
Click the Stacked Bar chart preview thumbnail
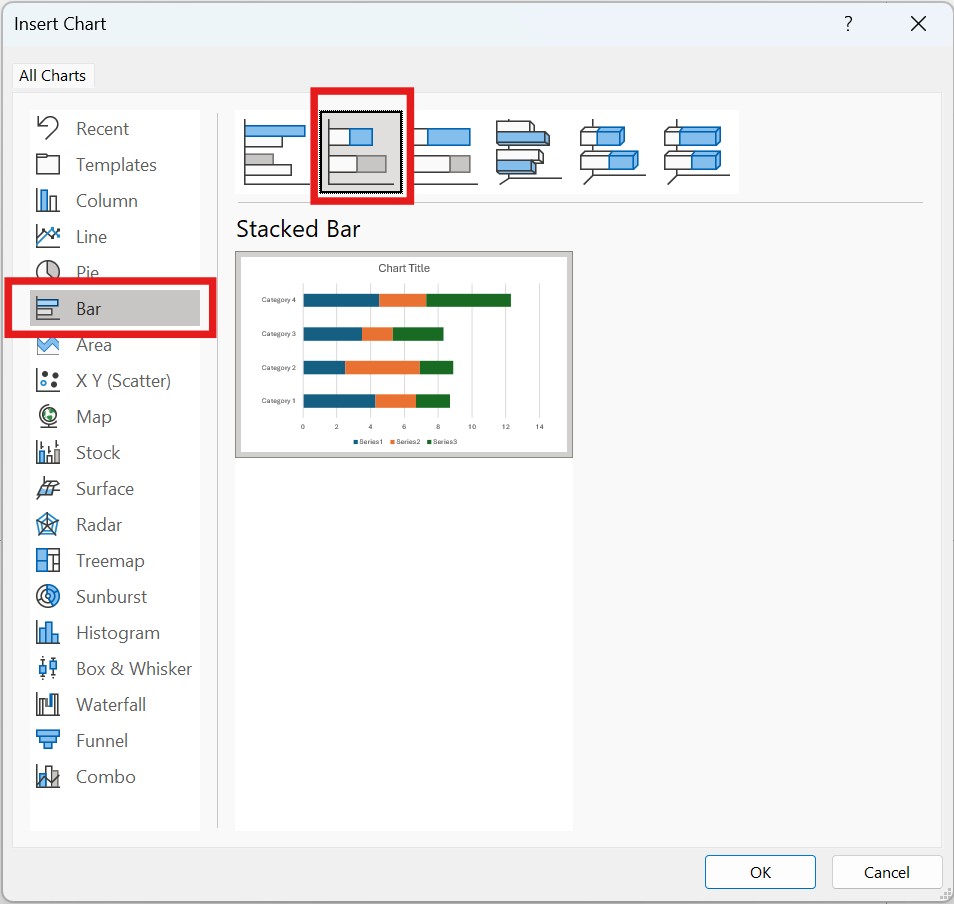pyautogui.click(x=404, y=354)
